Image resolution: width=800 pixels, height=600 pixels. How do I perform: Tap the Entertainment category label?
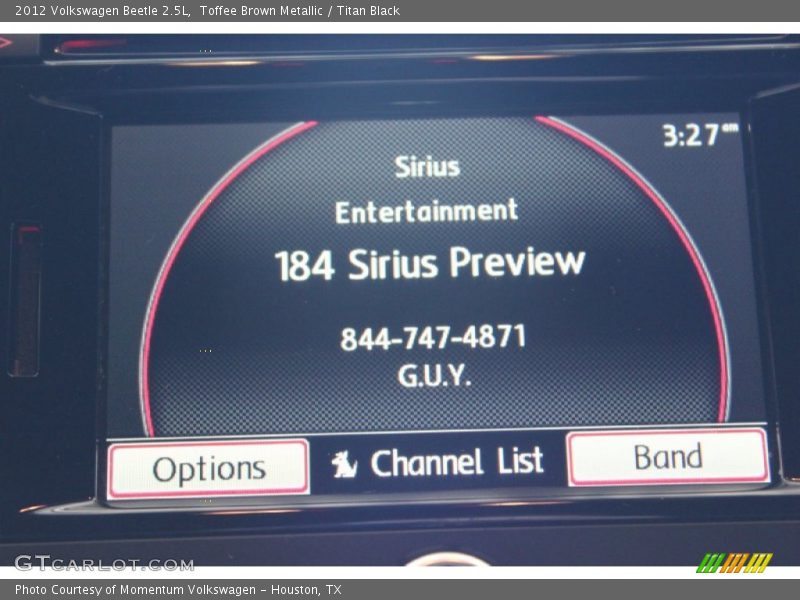(x=426, y=211)
